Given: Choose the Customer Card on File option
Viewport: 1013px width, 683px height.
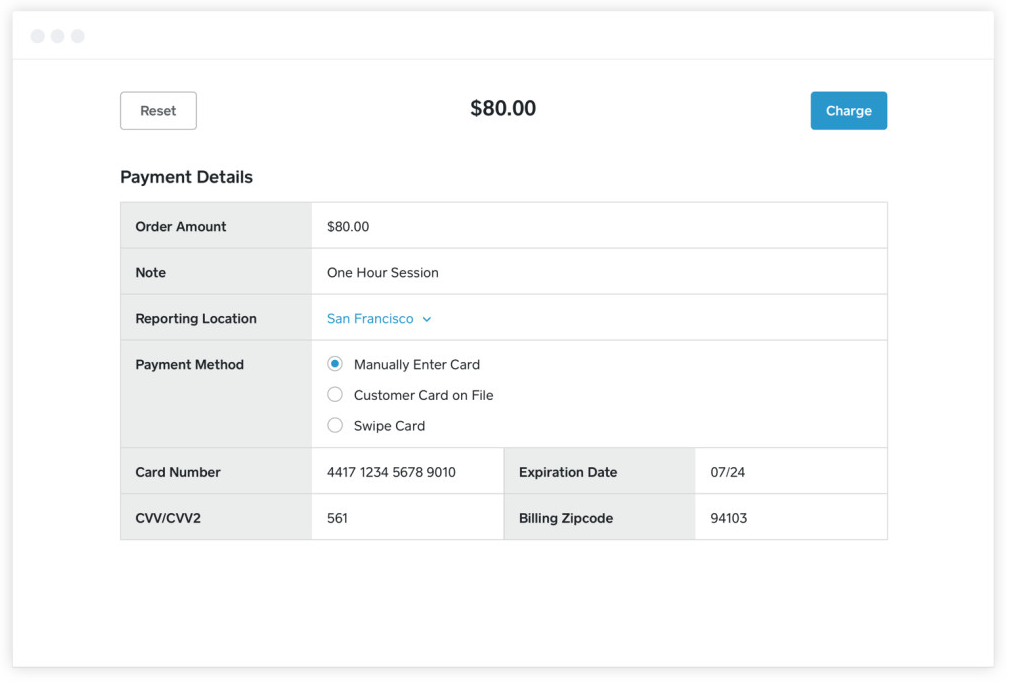Looking at the screenshot, I should (x=335, y=395).
